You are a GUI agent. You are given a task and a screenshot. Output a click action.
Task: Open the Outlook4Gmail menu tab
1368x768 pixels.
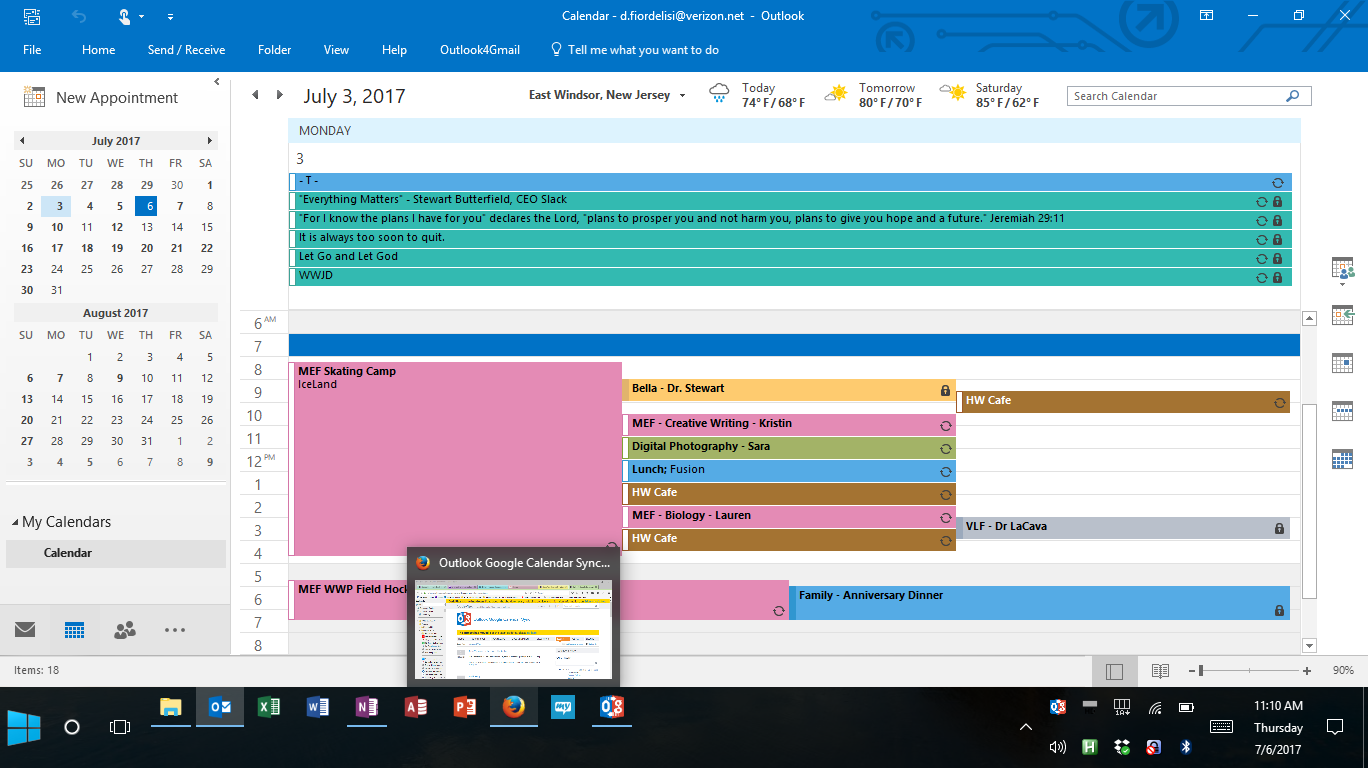click(x=479, y=49)
